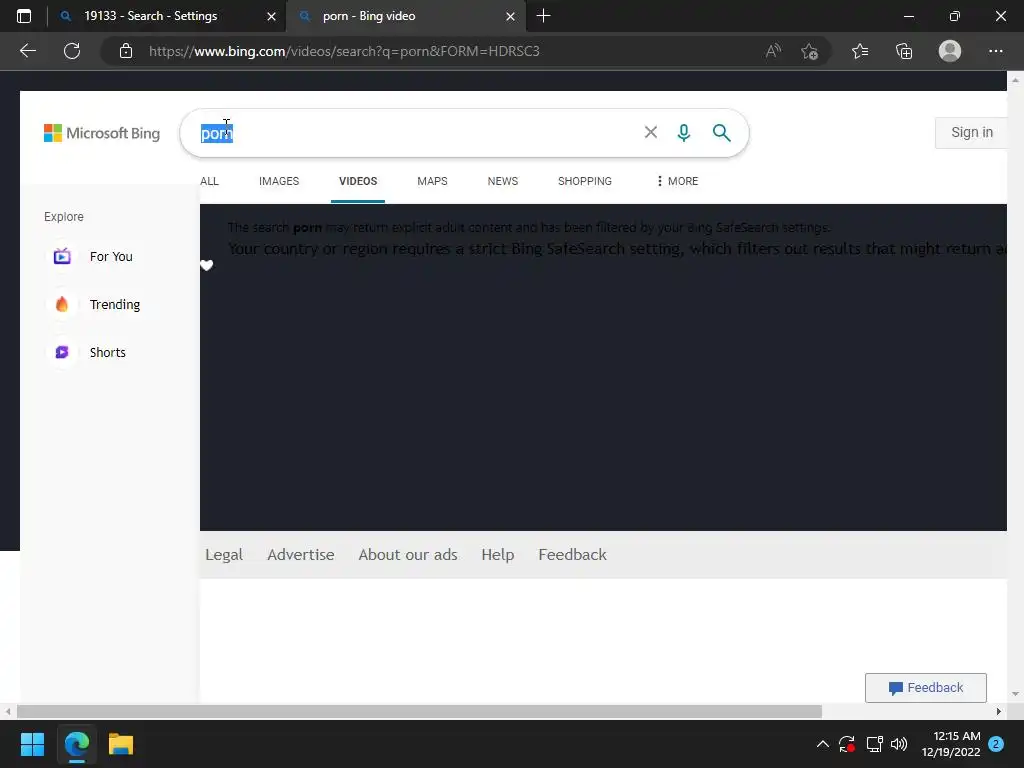This screenshot has width=1024, height=768.
Task: Open the footer Feedback link
Action: point(572,554)
